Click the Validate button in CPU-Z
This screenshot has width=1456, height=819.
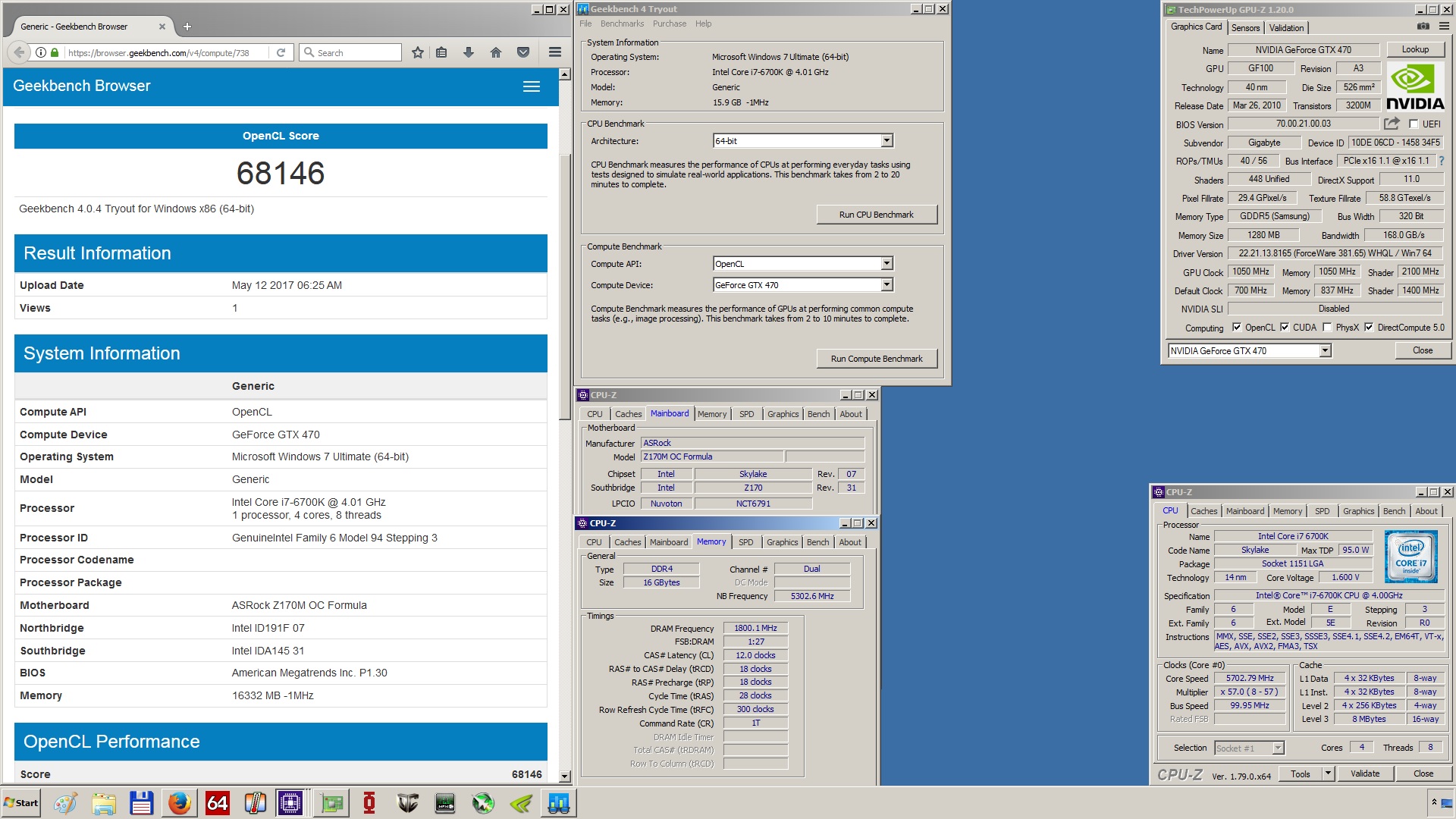[x=1365, y=773]
